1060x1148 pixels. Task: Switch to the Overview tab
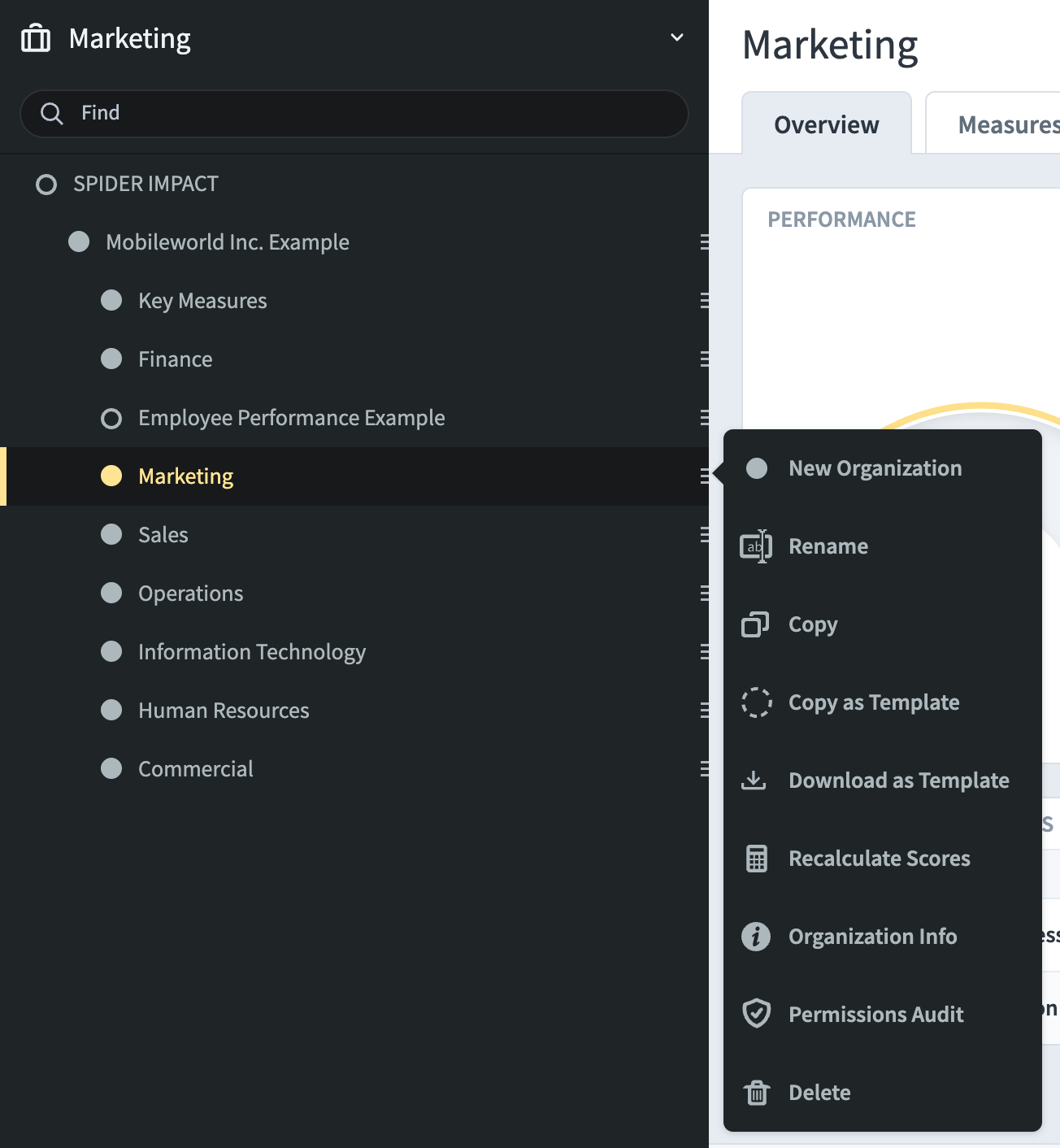(827, 124)
